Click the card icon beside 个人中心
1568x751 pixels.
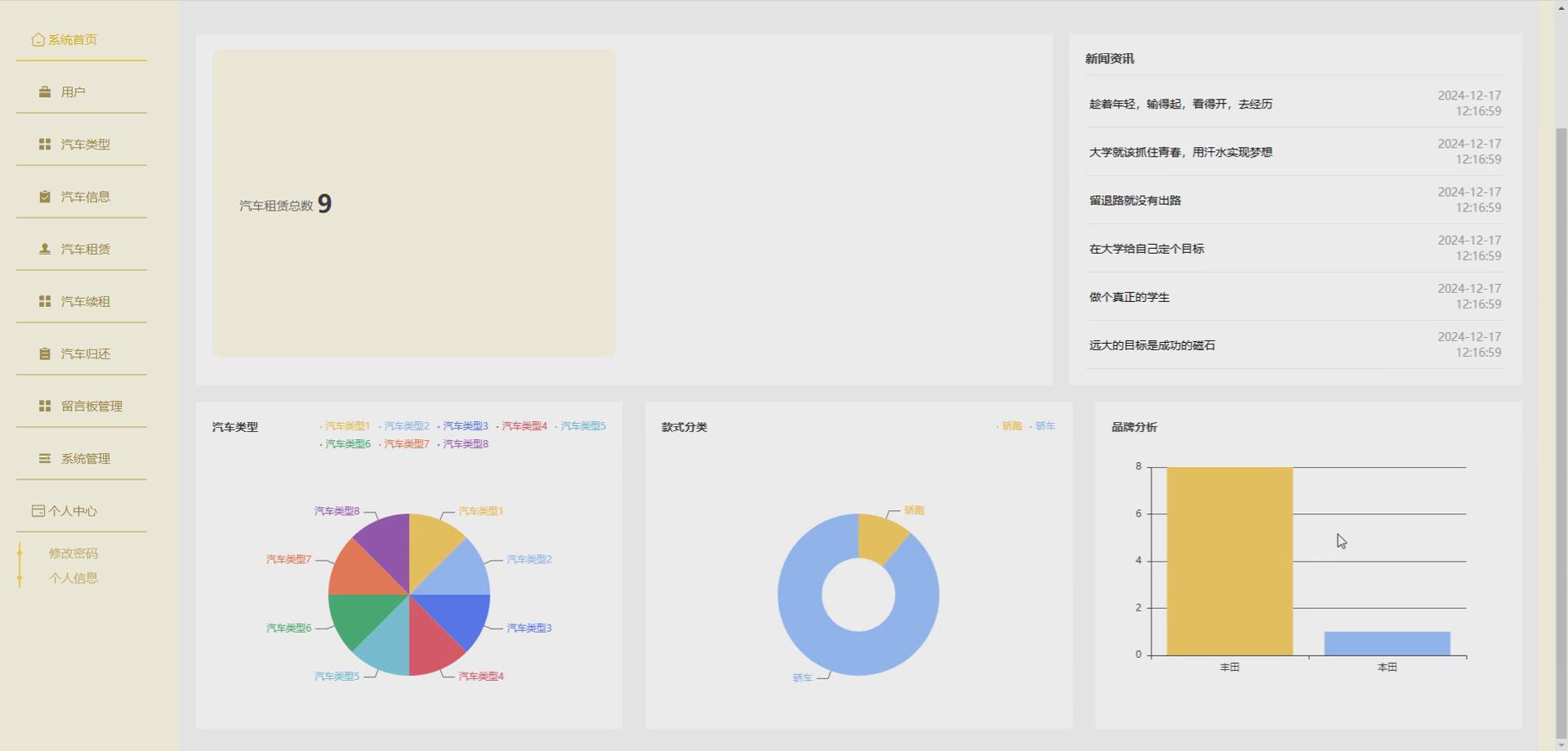(x=38, y=511)
